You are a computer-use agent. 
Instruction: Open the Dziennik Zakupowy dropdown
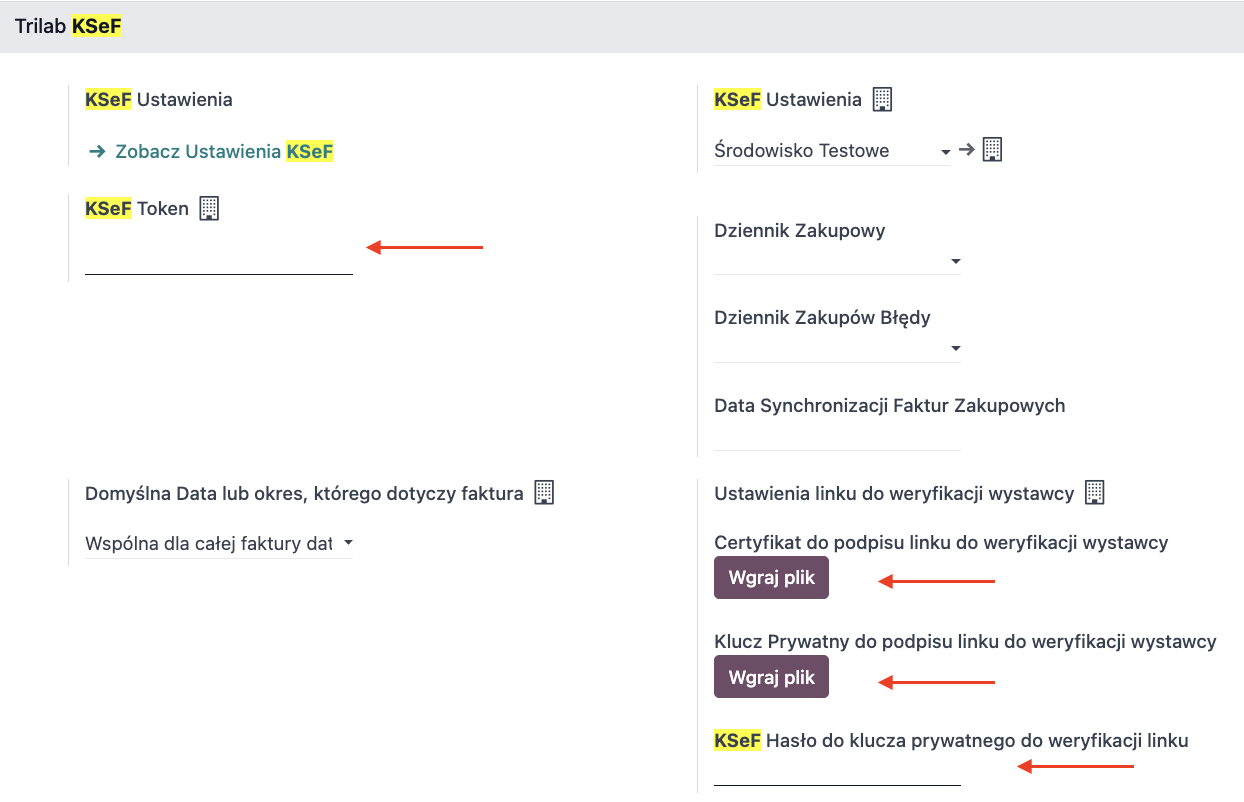coord(837,261)
